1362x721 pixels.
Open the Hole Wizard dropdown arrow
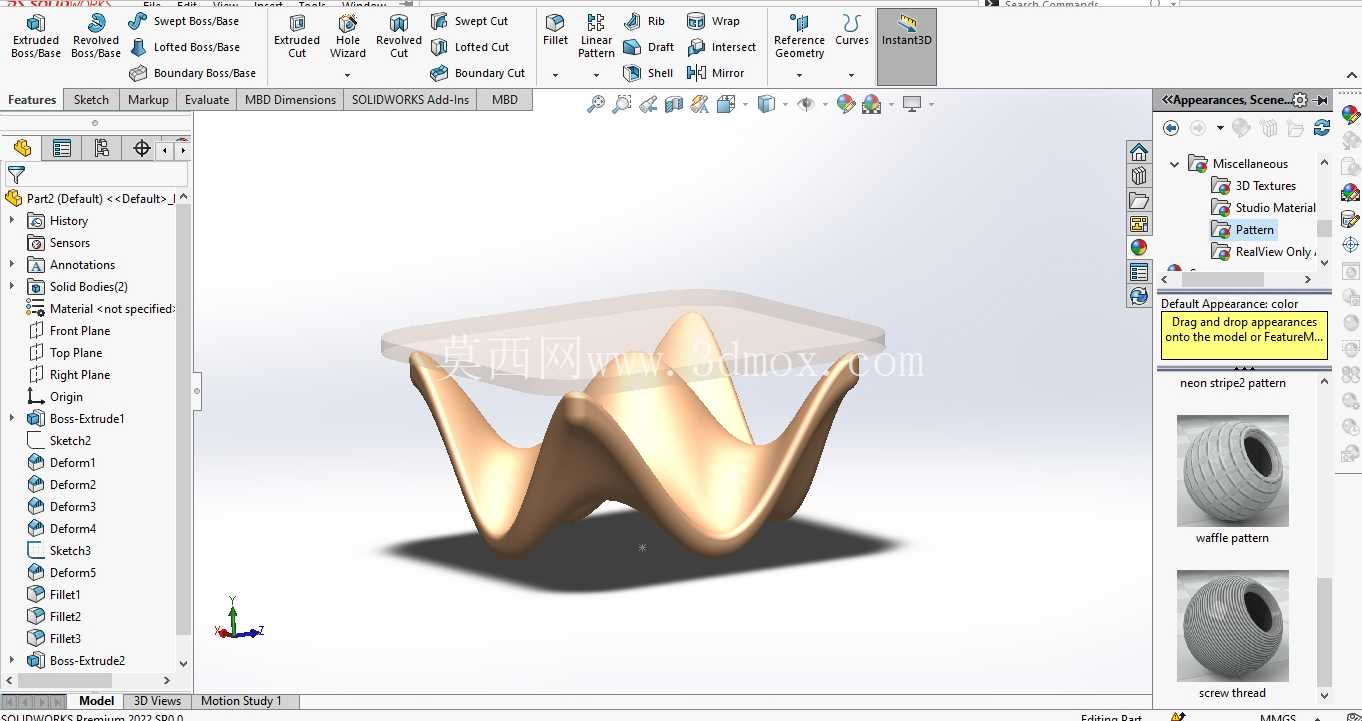click(347, 75)
